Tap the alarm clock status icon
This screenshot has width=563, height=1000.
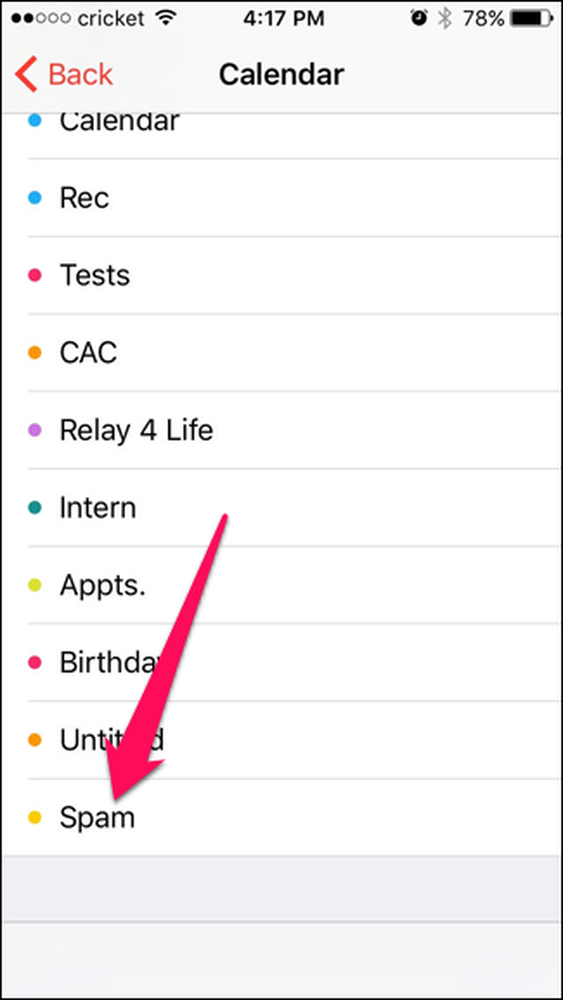(x=418, y=19)
